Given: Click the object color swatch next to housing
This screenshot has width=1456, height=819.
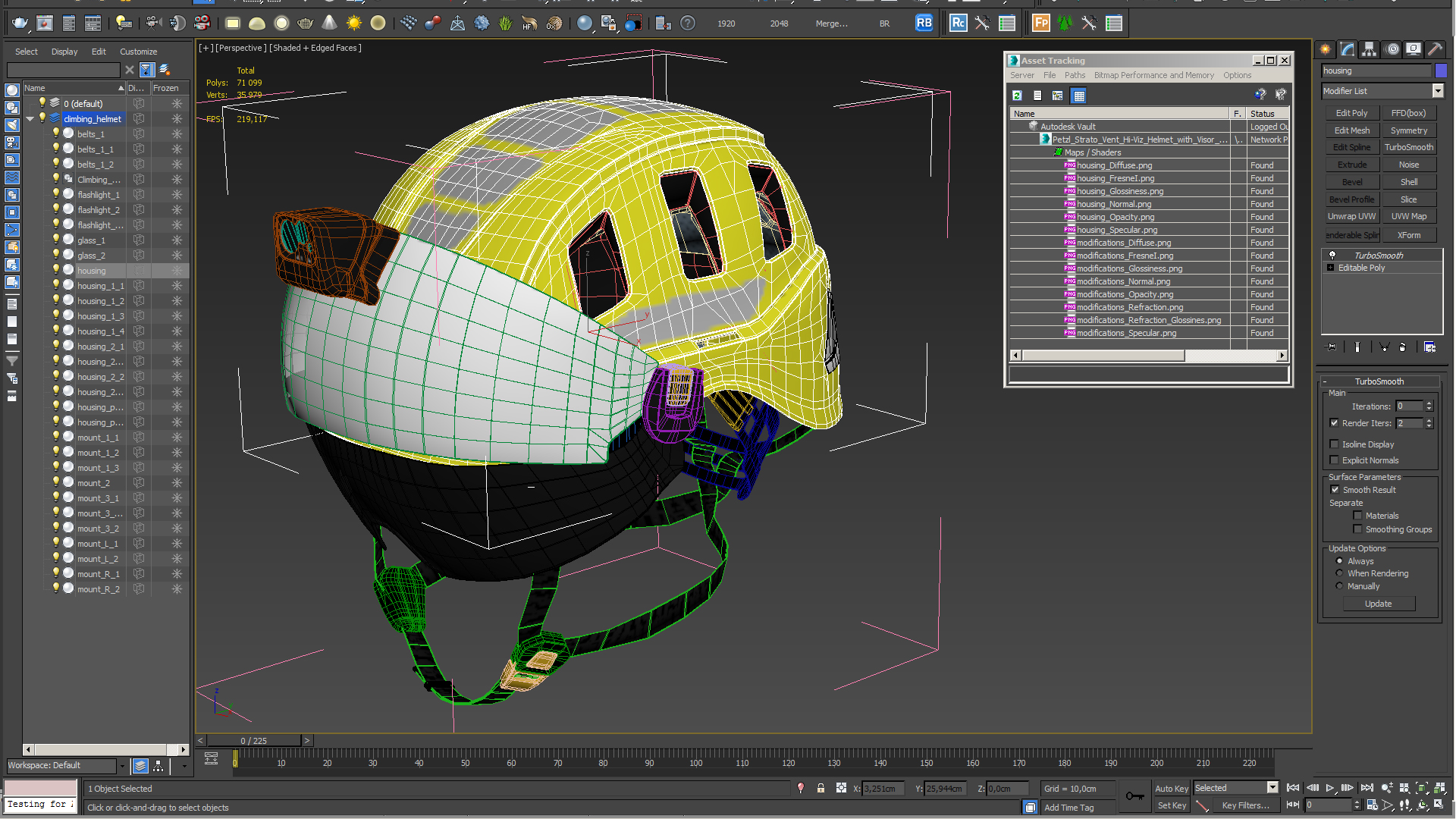Looking at the screenshot, I should click(x=1441, y=71).
